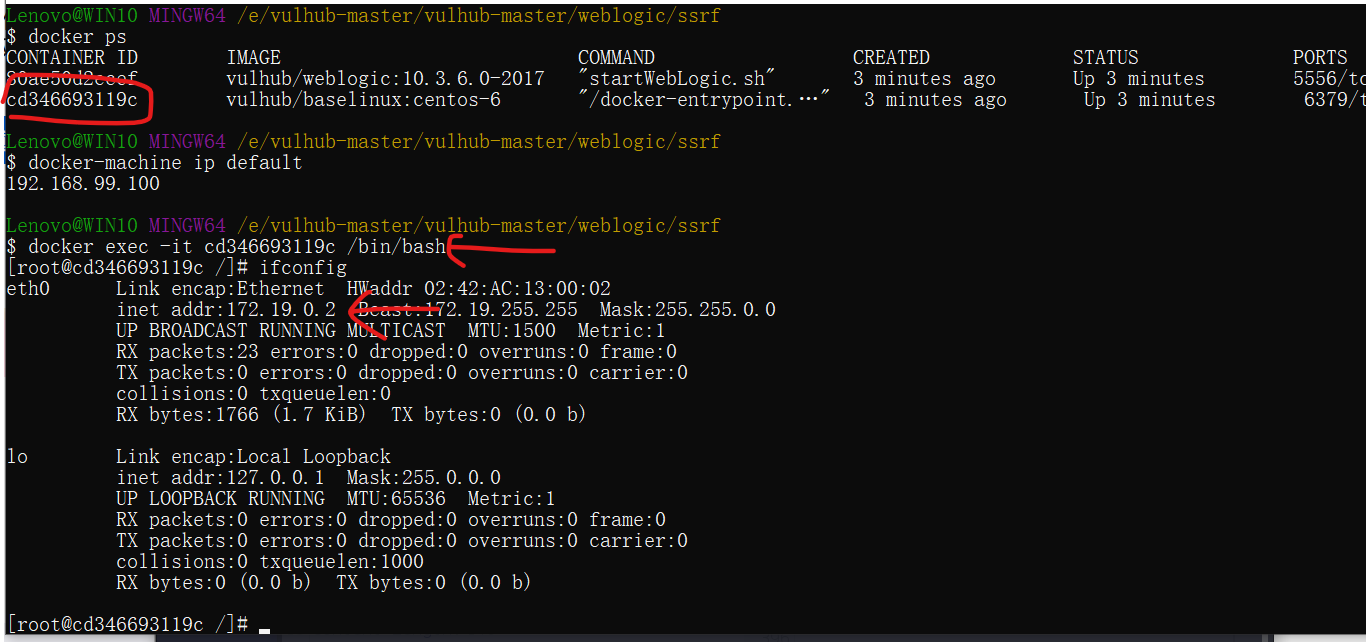Click the 192.168.99.100 IP address output
Viewport: 1366px width, 642px height.
(83, 184)
